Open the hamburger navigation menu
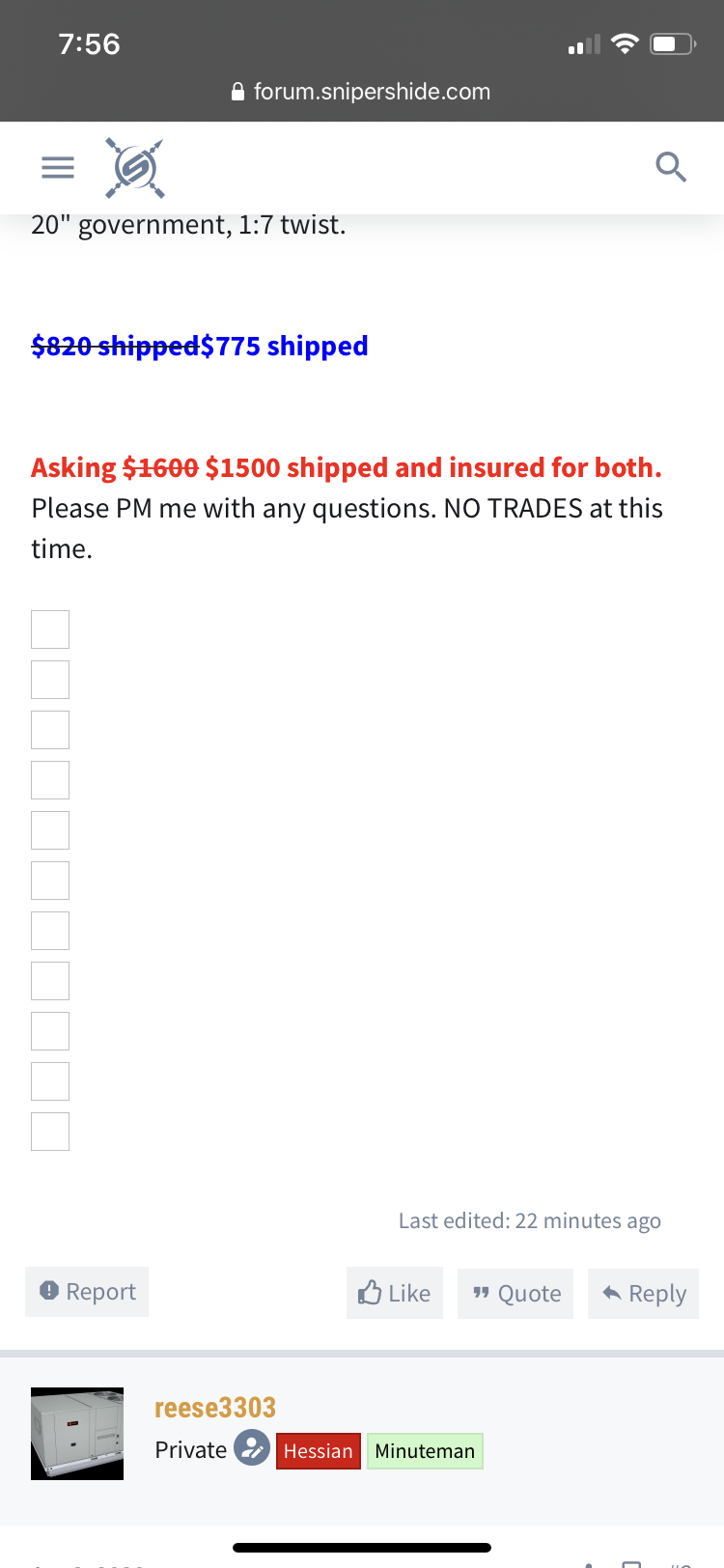 point(58,167)
